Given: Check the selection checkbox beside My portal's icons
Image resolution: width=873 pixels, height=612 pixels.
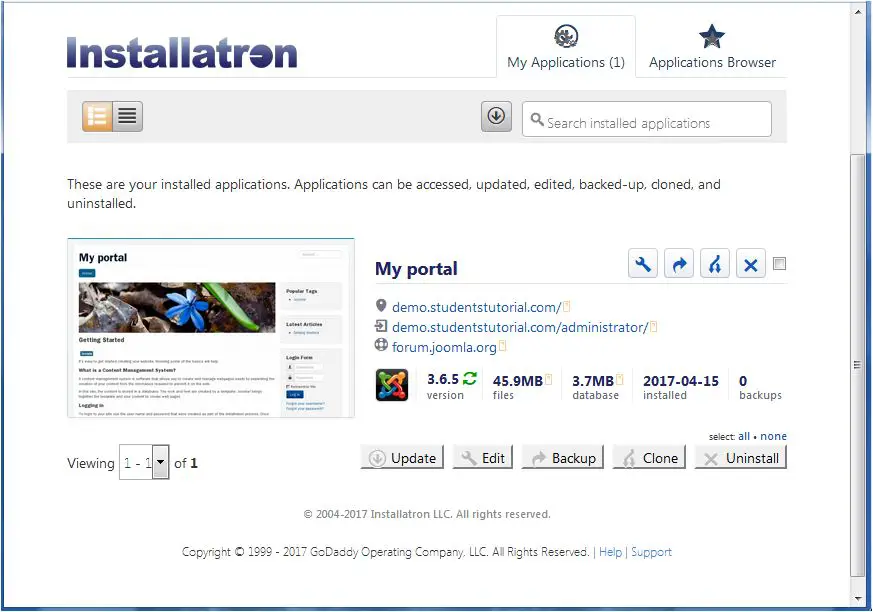Looking at the screenshot, I should (779, 263).
